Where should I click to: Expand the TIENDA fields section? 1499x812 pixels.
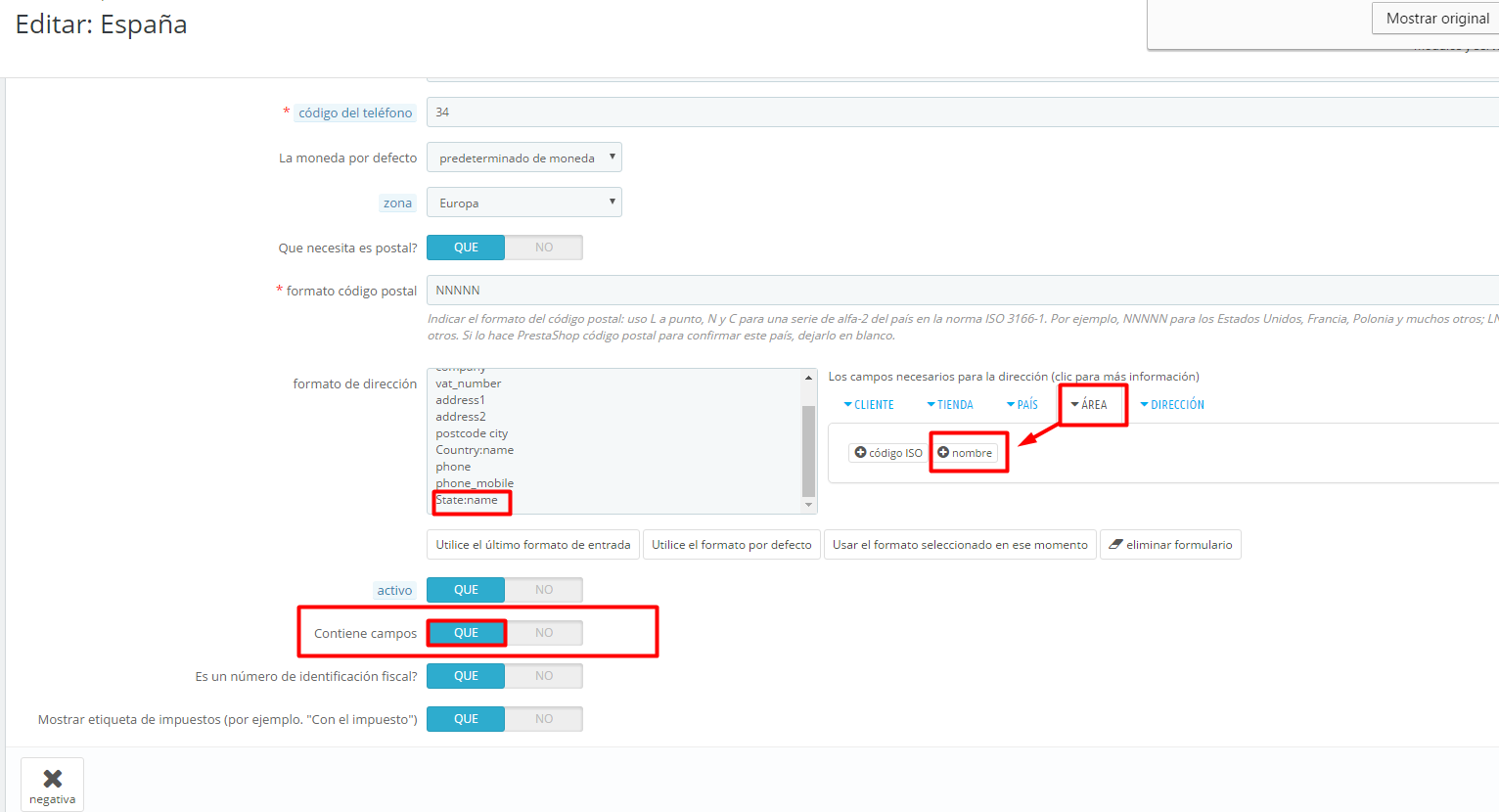click(x=949, y=404)
